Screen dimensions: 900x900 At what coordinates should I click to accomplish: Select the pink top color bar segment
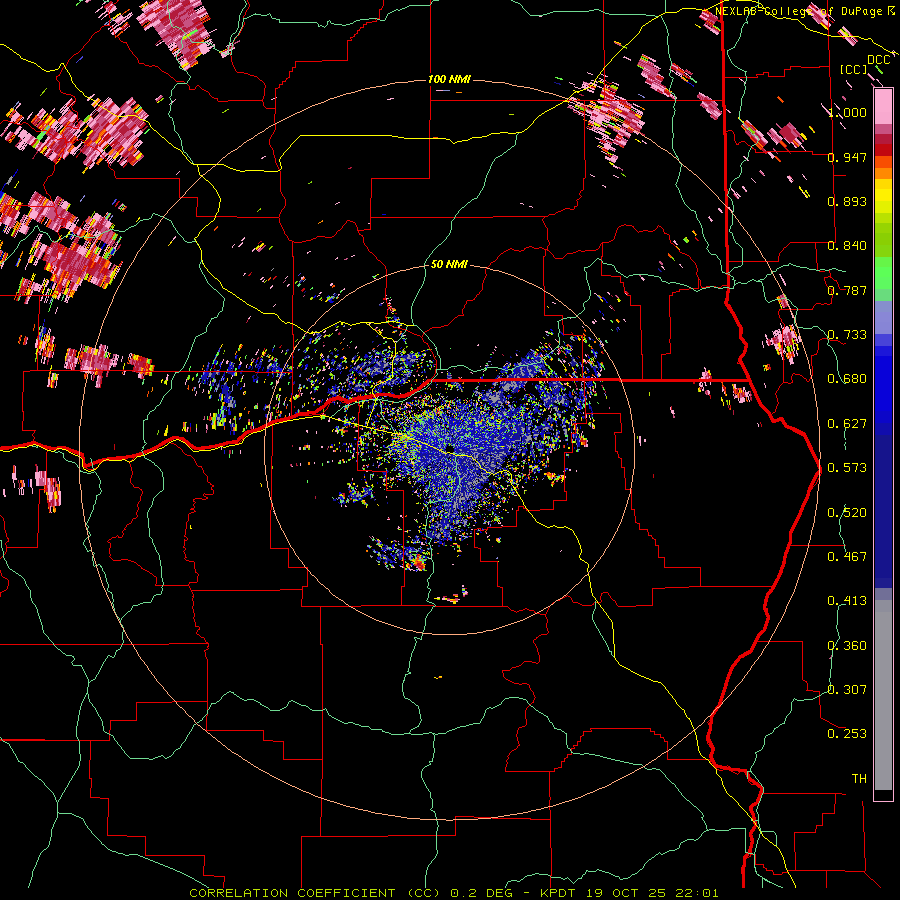click(x=883, y=106)
